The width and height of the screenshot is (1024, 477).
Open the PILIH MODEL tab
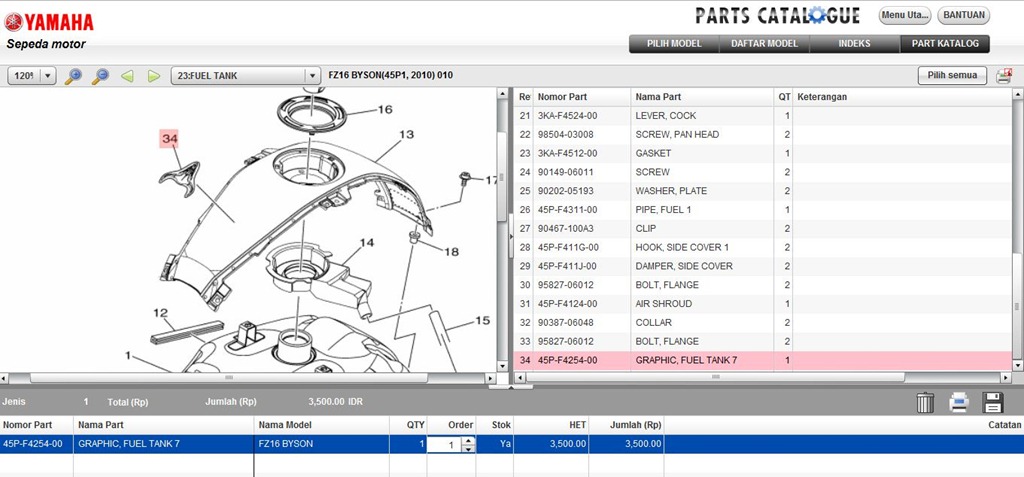tap(674, 44)
